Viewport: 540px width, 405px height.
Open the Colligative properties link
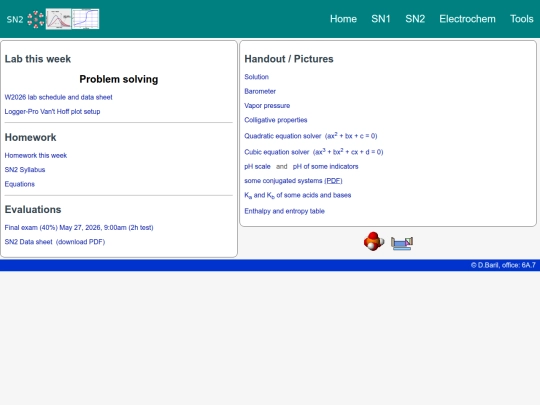tap(276, 120)
